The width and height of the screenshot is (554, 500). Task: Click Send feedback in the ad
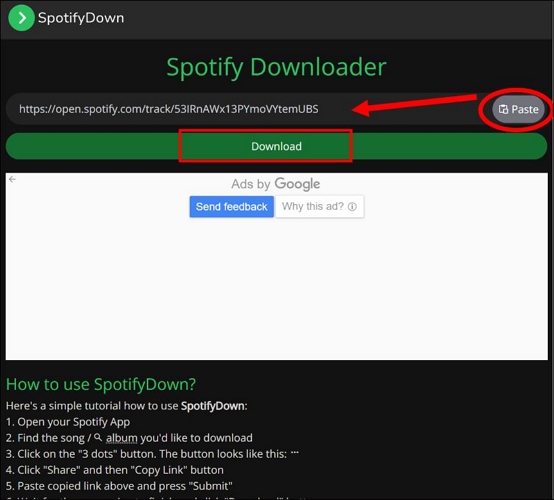231,207
